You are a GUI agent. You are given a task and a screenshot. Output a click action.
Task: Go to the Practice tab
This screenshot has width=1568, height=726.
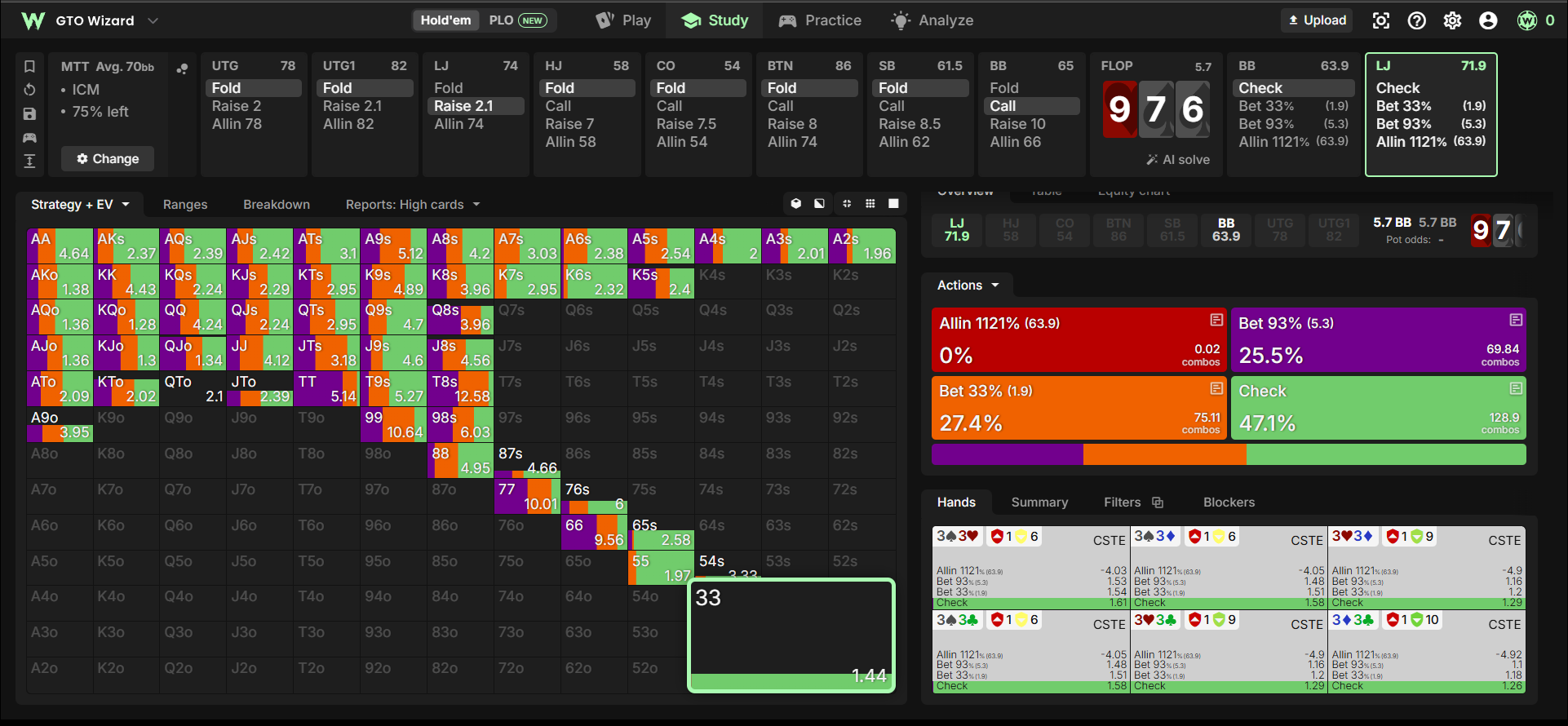click(x=820, y=20)
